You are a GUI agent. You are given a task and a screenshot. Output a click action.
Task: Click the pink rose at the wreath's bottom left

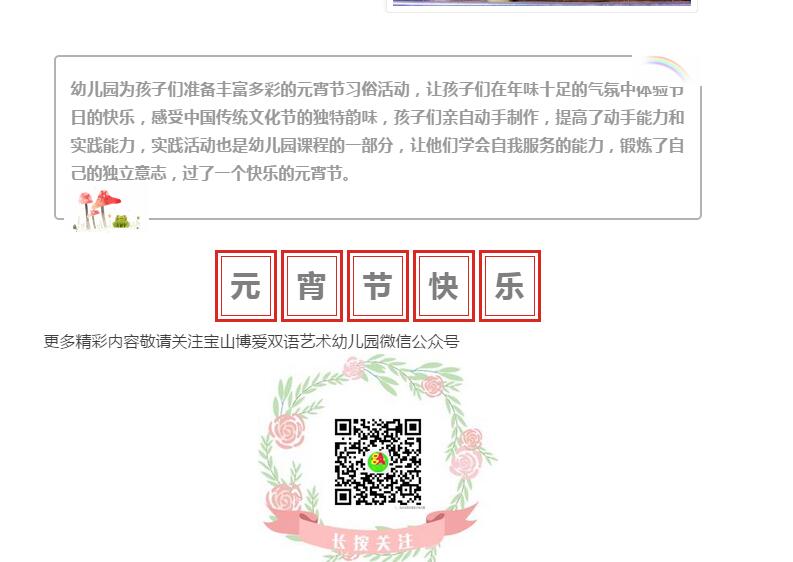click(283, 498)
